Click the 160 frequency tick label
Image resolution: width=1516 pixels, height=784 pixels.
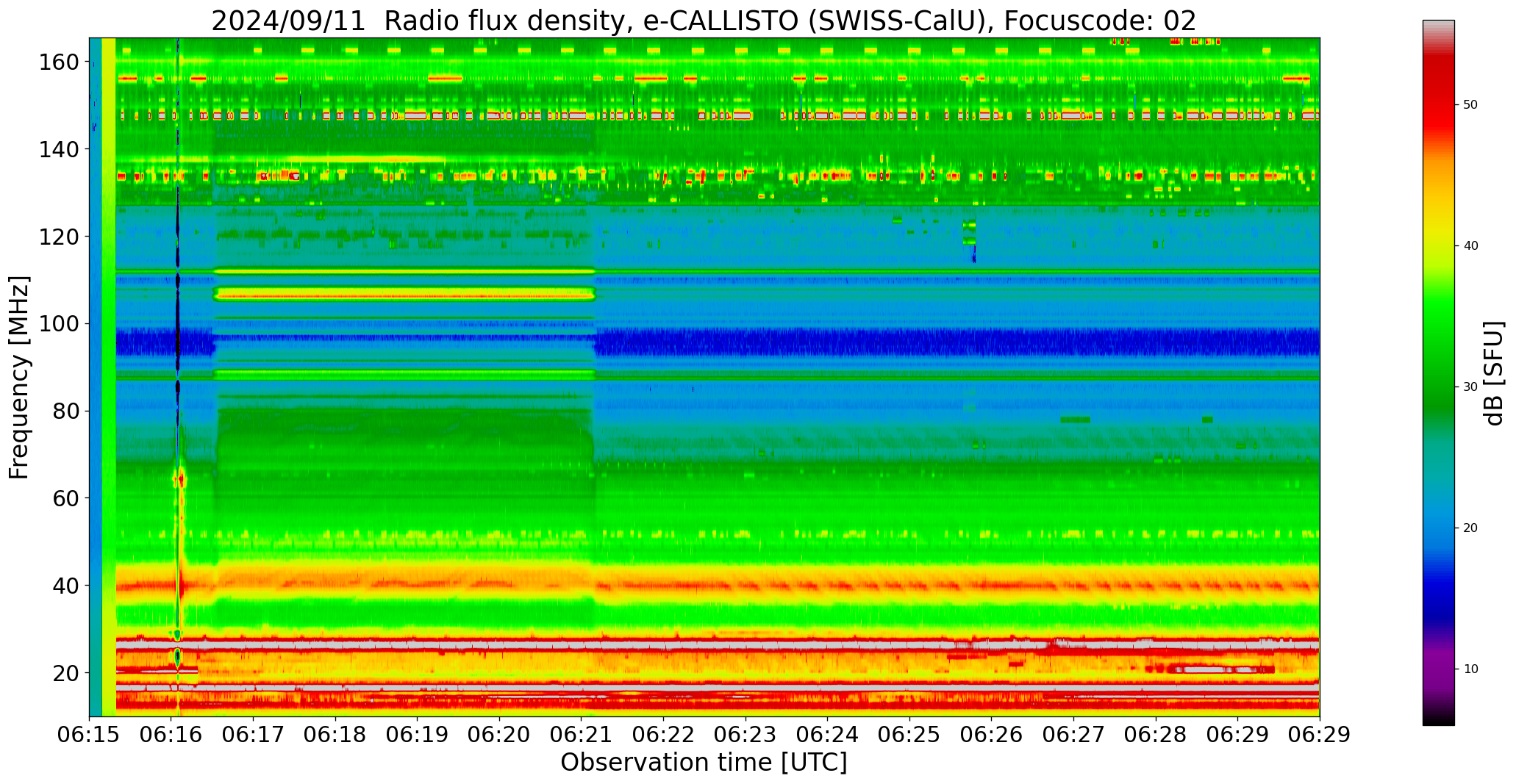coord(59,62)
